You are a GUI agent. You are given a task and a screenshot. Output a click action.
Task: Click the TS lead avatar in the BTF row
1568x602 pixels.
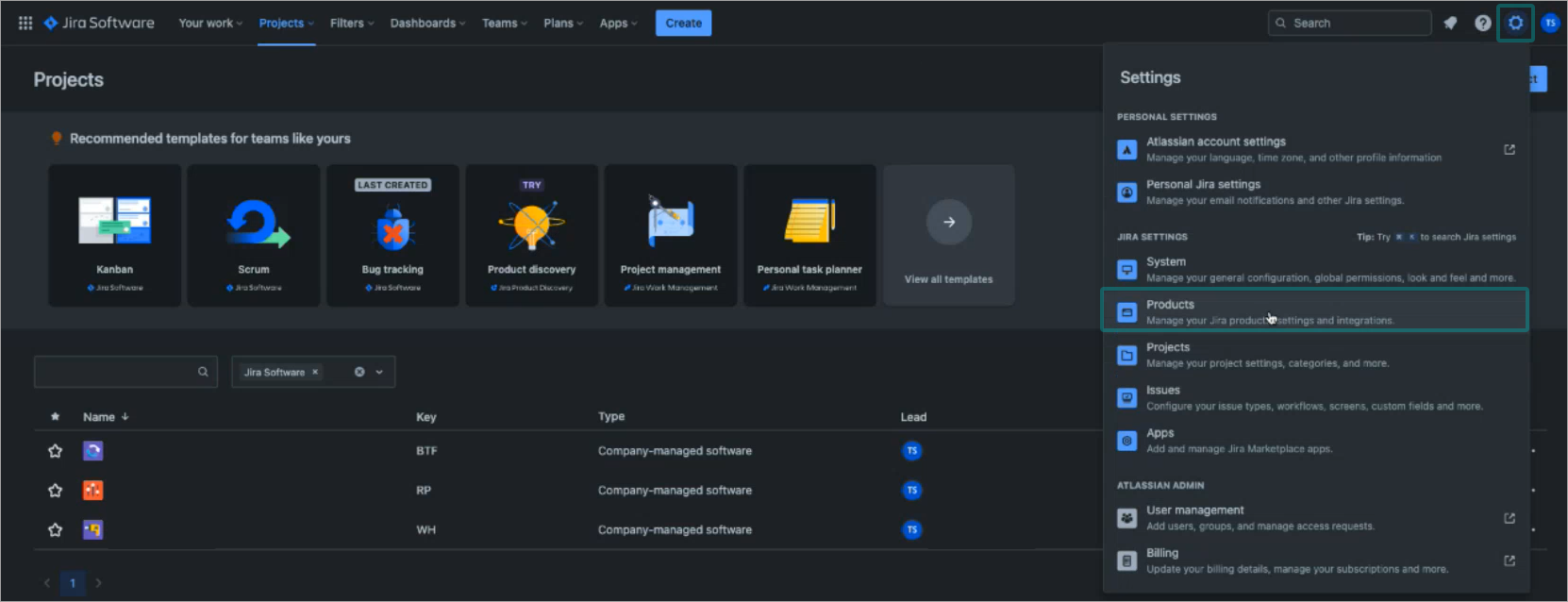tap(911, 451)
